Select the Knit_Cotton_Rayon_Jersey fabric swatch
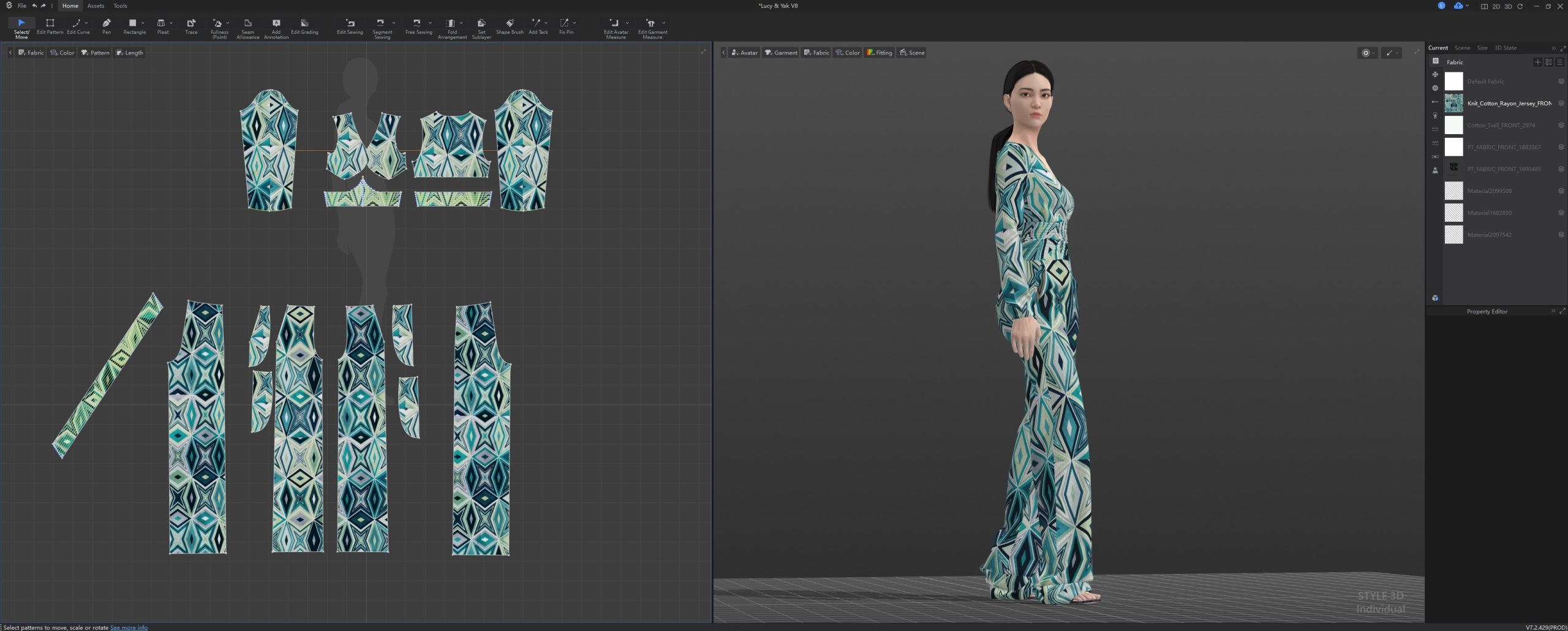The image size is (1568, 631). tap(1453, 103)
